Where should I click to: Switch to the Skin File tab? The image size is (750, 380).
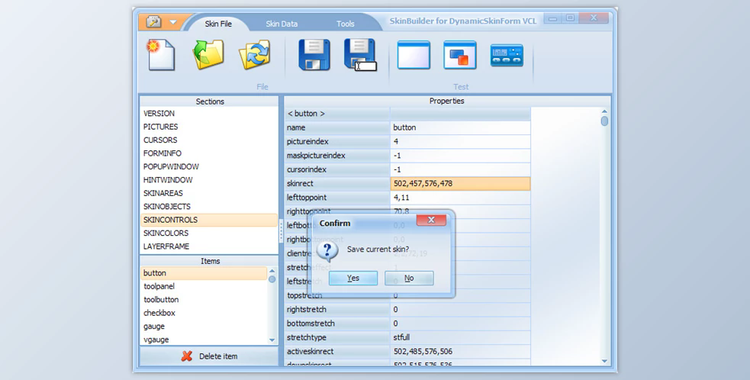click(x=218, y=23)
